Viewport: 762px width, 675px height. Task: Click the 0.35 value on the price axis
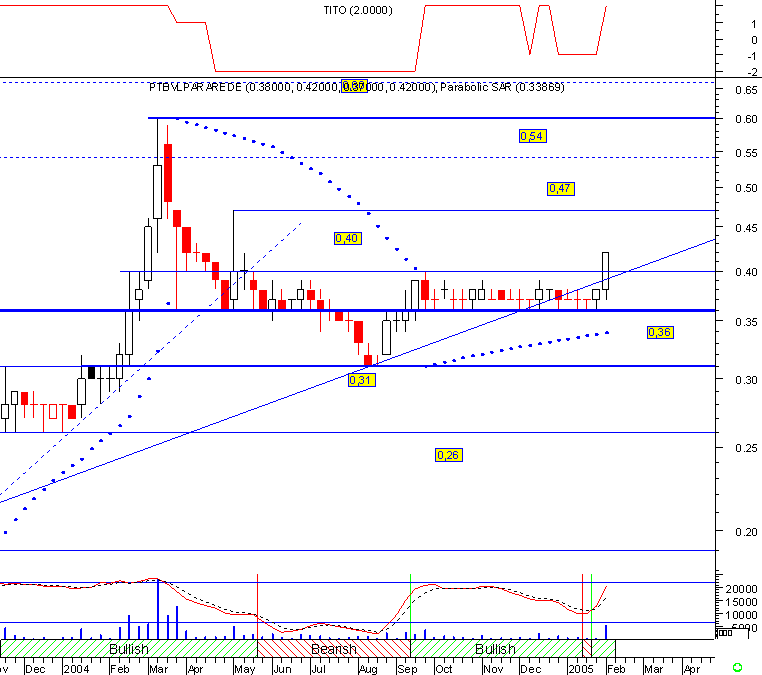[746, 322]
